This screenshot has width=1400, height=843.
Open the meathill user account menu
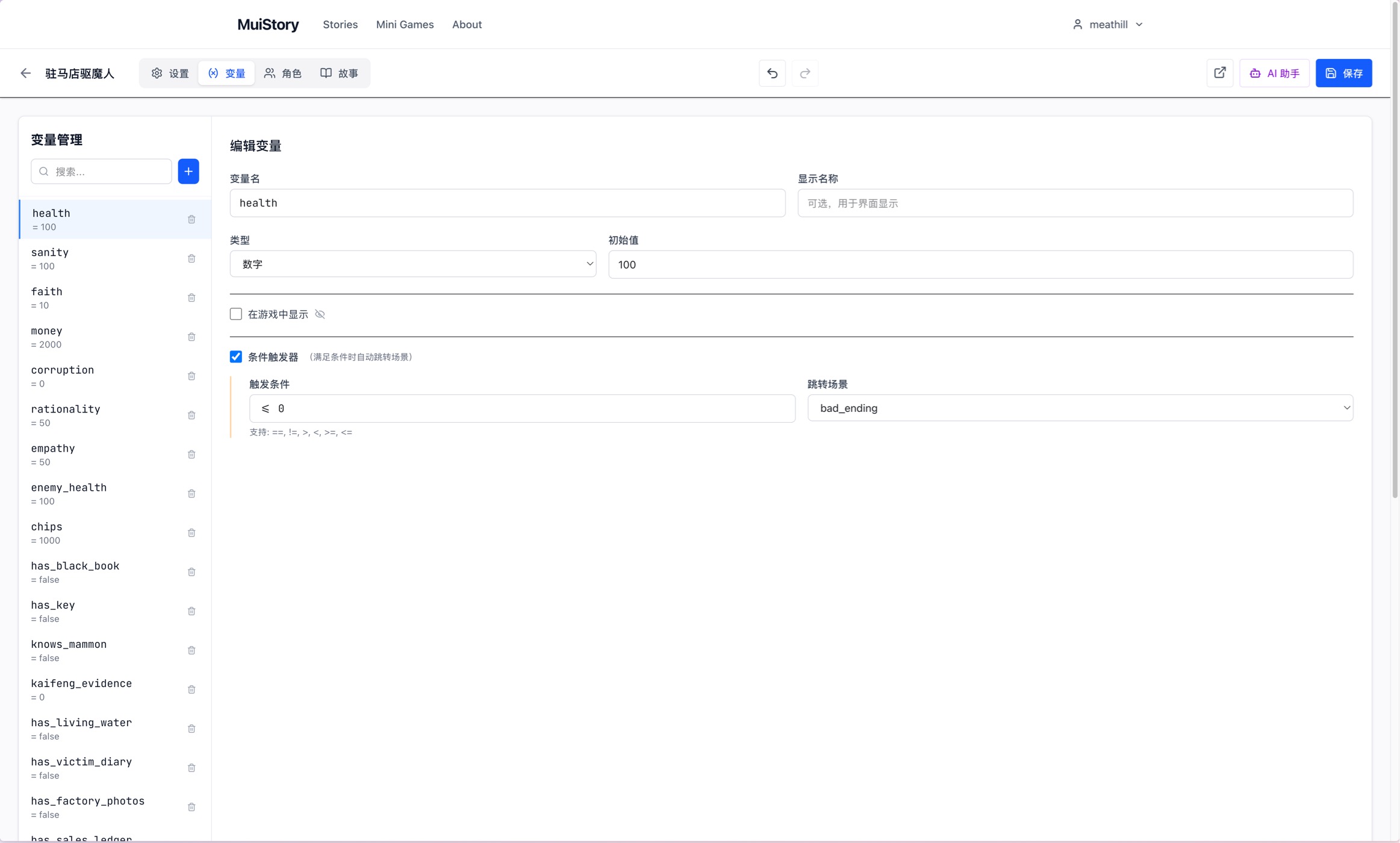[1108, 25]
